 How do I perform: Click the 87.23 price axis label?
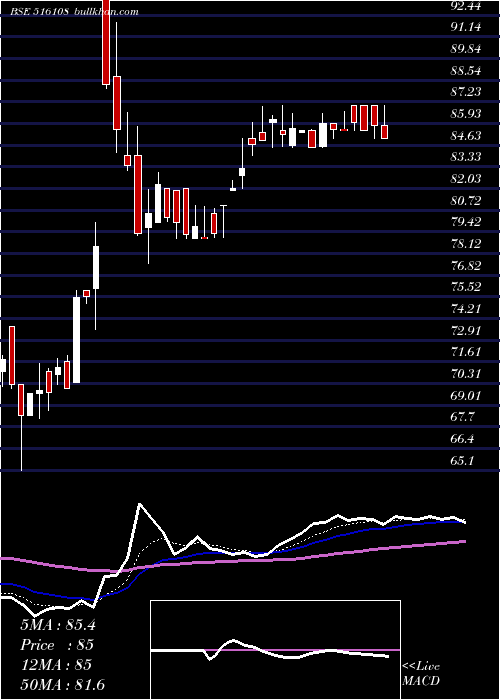pos(465,92)
